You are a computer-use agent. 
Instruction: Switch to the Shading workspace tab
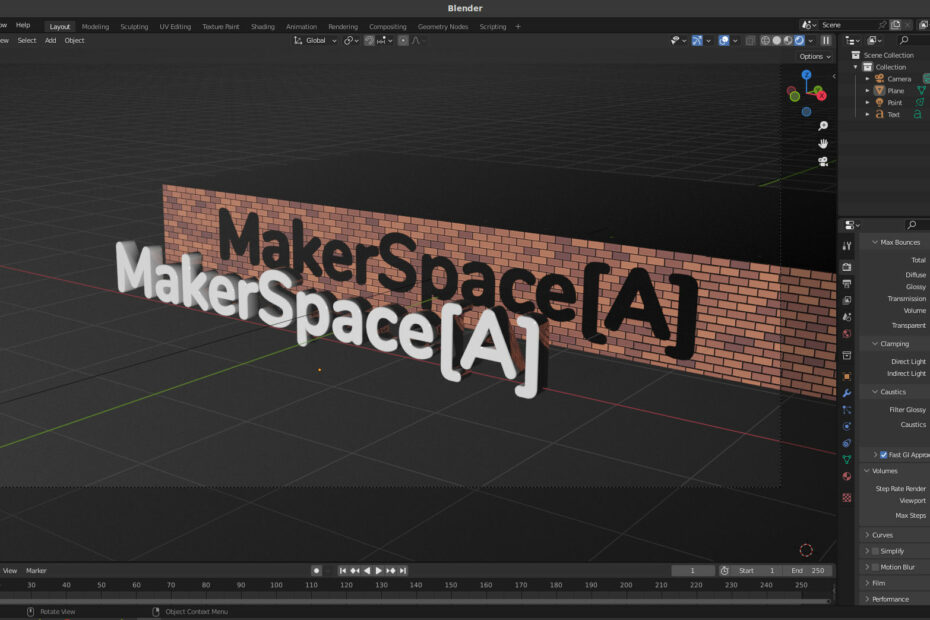coord(262,27)
